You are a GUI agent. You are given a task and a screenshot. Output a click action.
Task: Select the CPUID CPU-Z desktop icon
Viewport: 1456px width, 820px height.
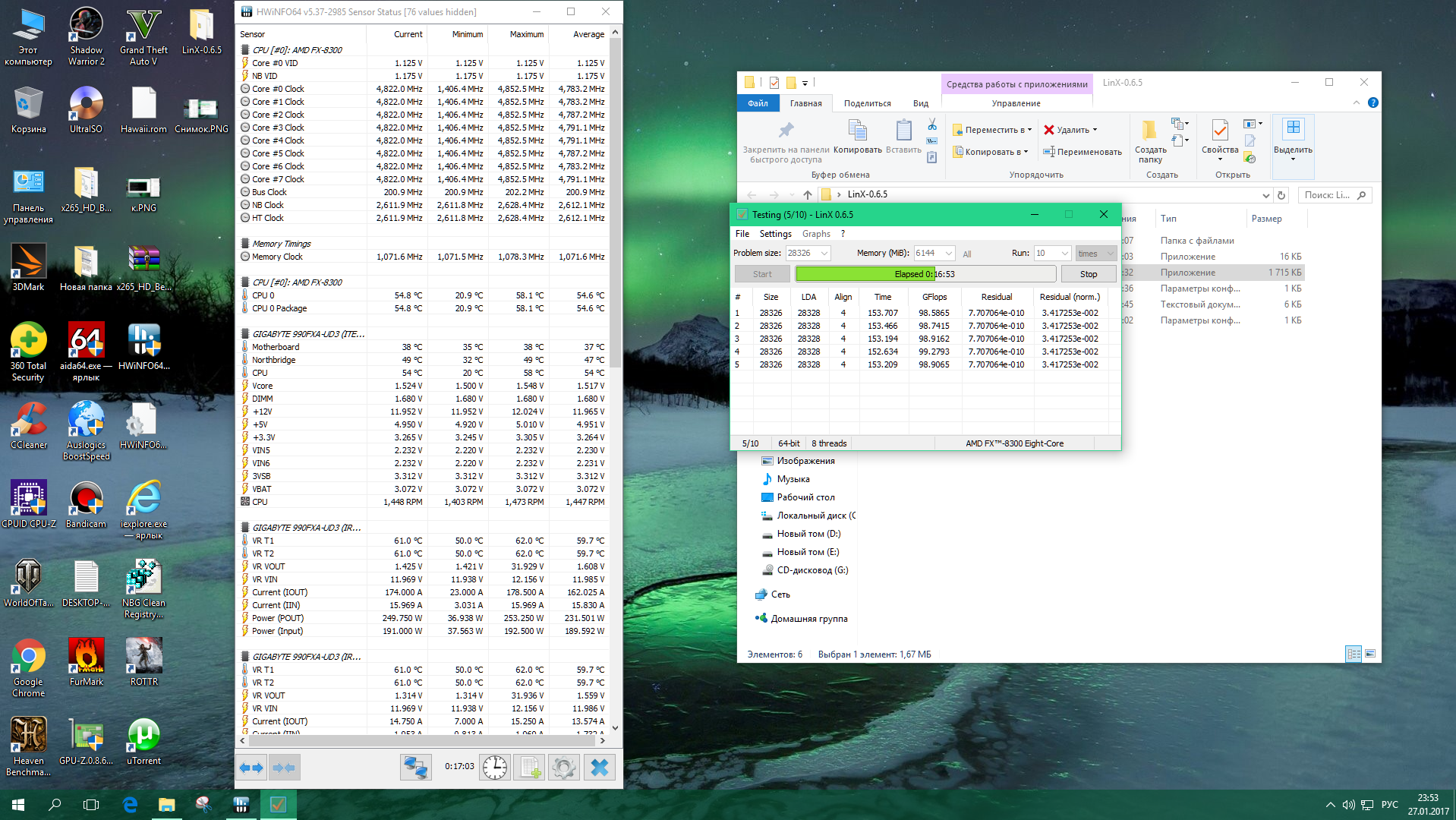[28, 505]
